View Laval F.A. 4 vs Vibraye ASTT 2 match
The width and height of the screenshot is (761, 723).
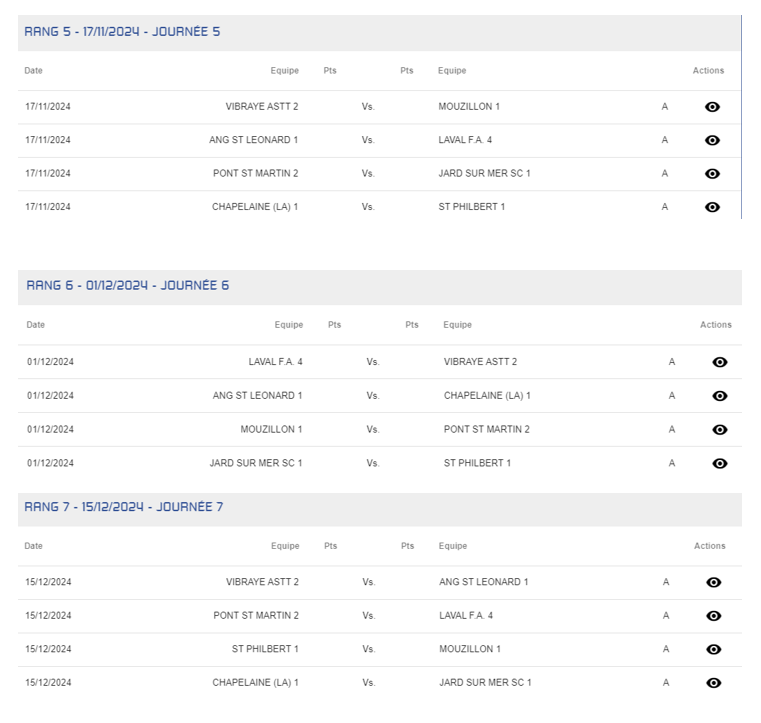(x=719, y=363)
